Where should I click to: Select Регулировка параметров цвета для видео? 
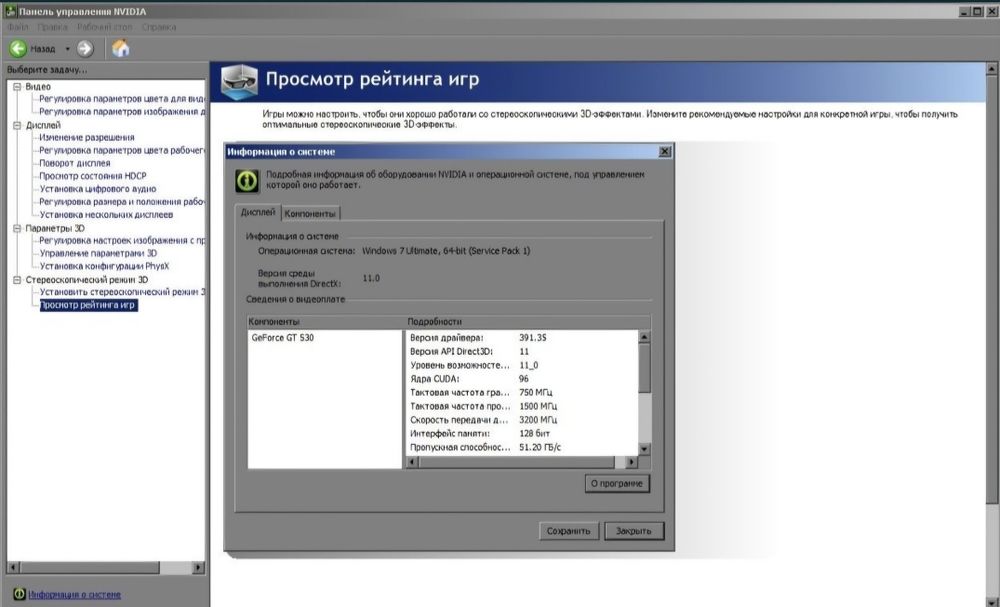click(x=122, y=99)
